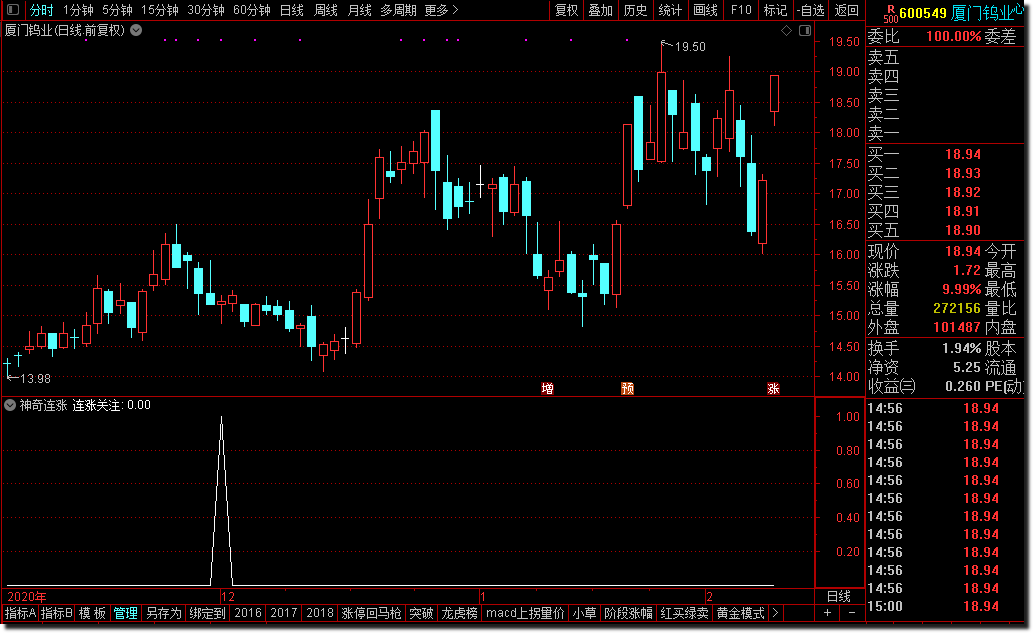This screenshot has width=1034, height=633.
Task: Open the 统计 statistics button
Action: tap(671, 10)
